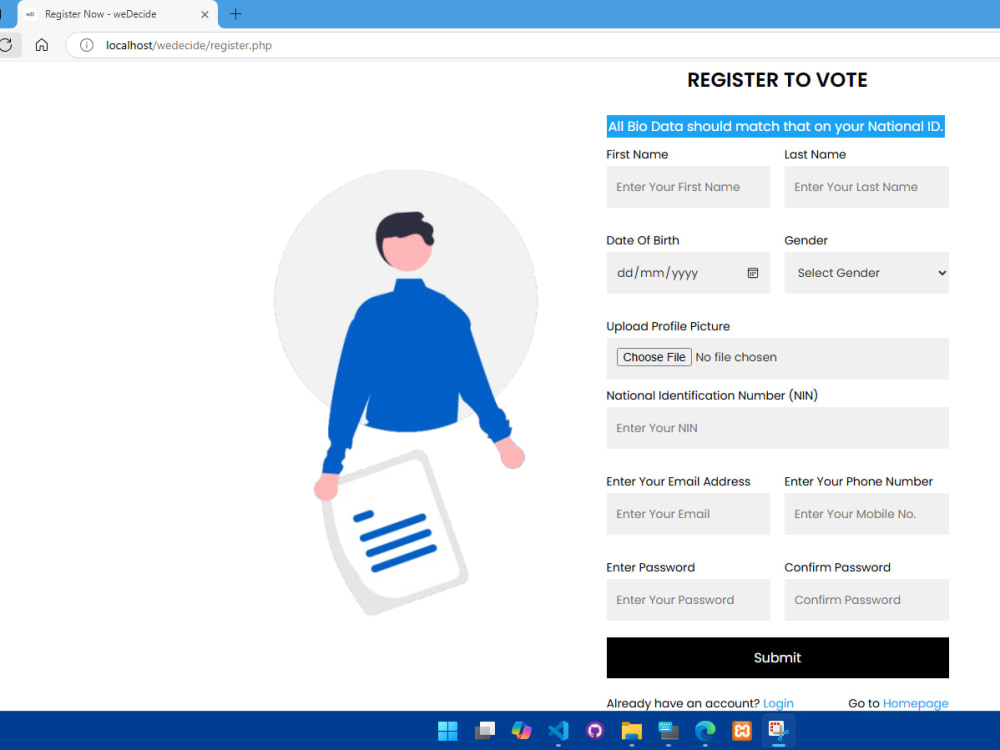This screenshot has height=750, width=1000.
Task: Click the Date Of Birth field
Action: (x=688, y=273)
